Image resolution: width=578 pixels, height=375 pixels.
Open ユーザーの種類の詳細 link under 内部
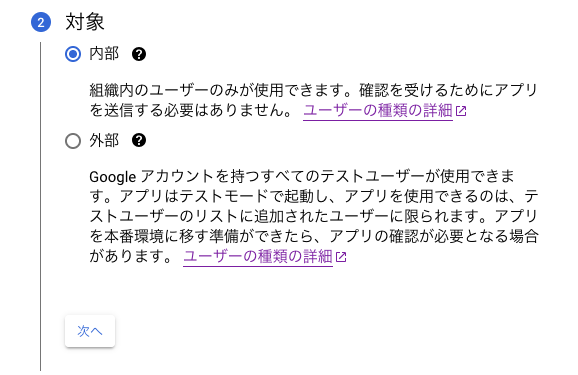pos(378,110)
